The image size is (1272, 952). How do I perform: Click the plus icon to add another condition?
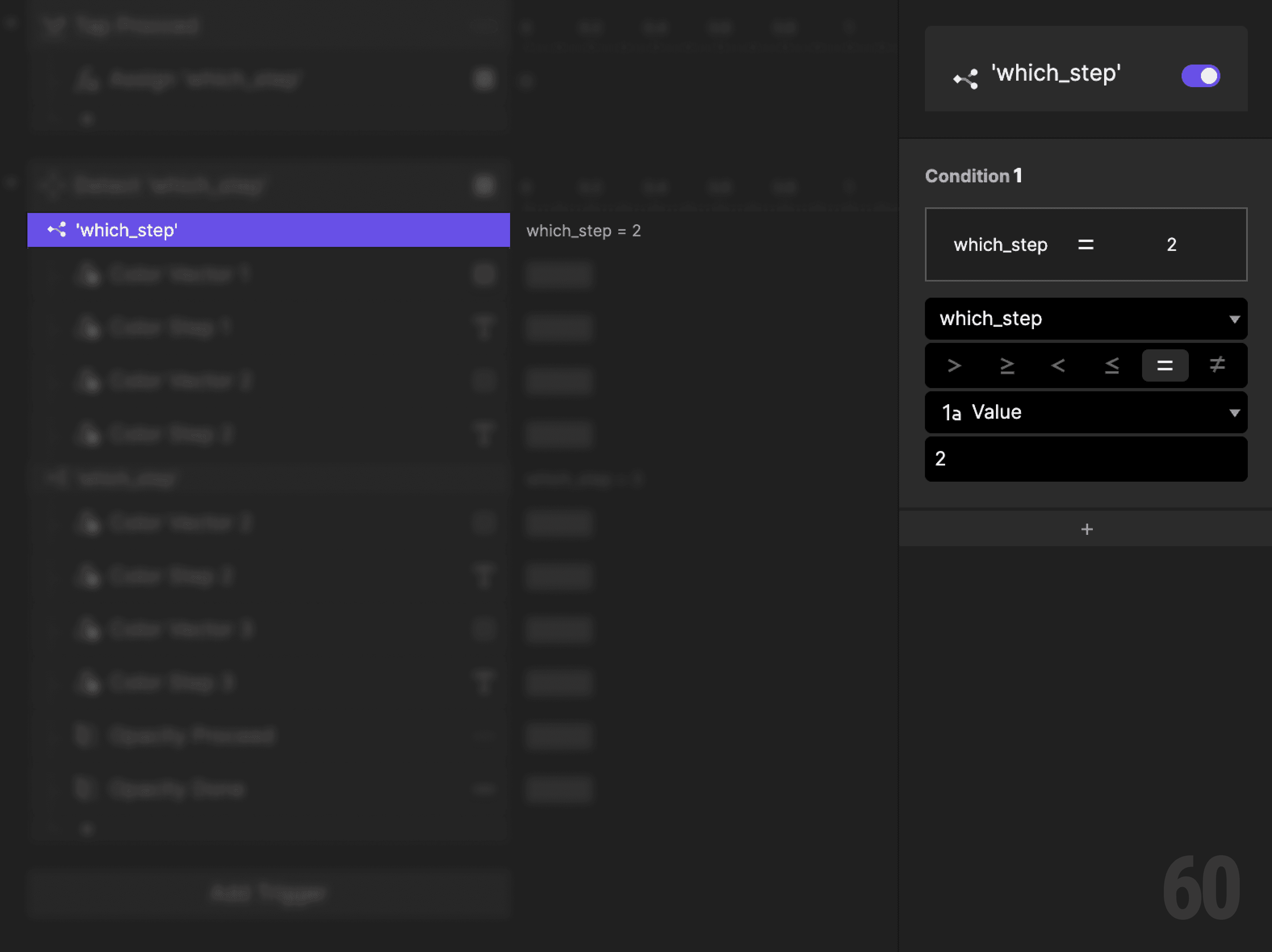[x=1086, y=529]
